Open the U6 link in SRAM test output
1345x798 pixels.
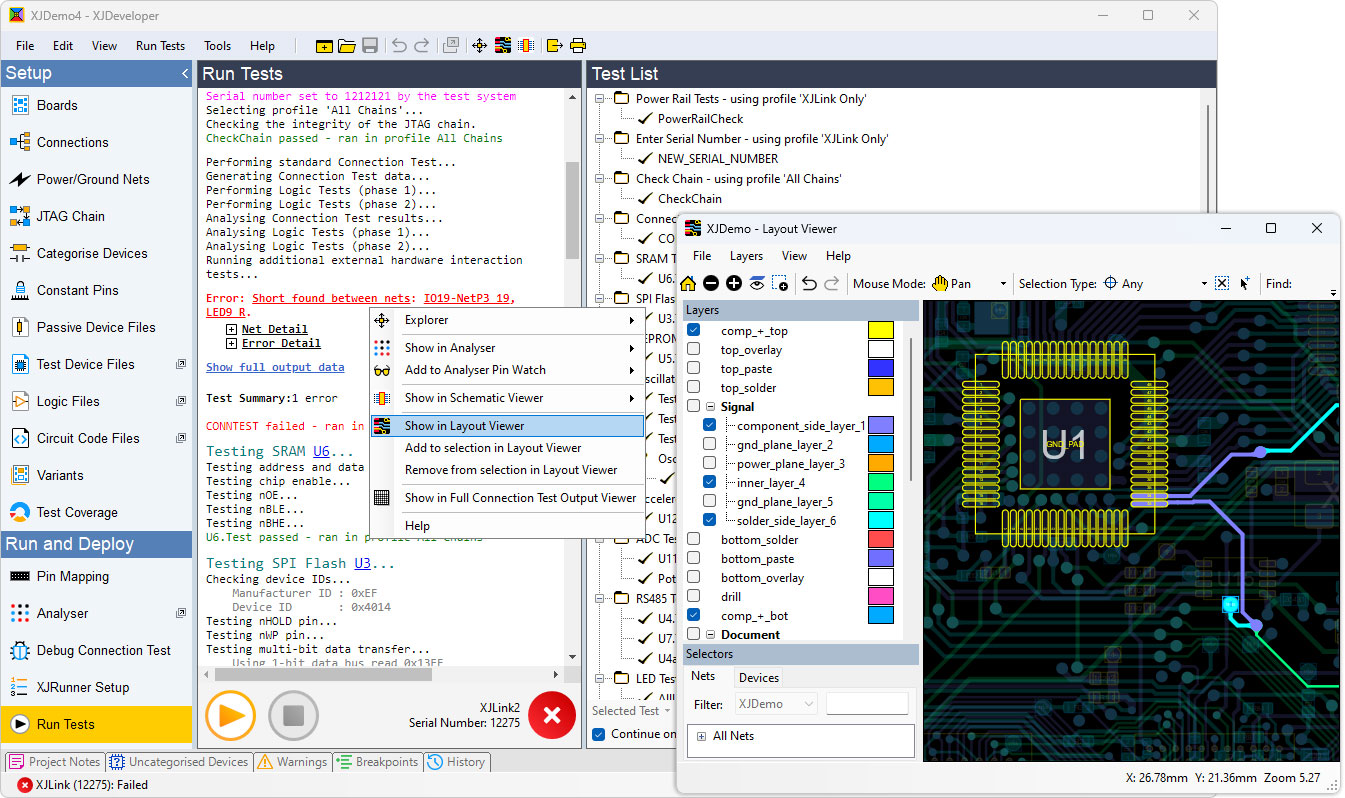pyautogui.click(x=324, y=451)
